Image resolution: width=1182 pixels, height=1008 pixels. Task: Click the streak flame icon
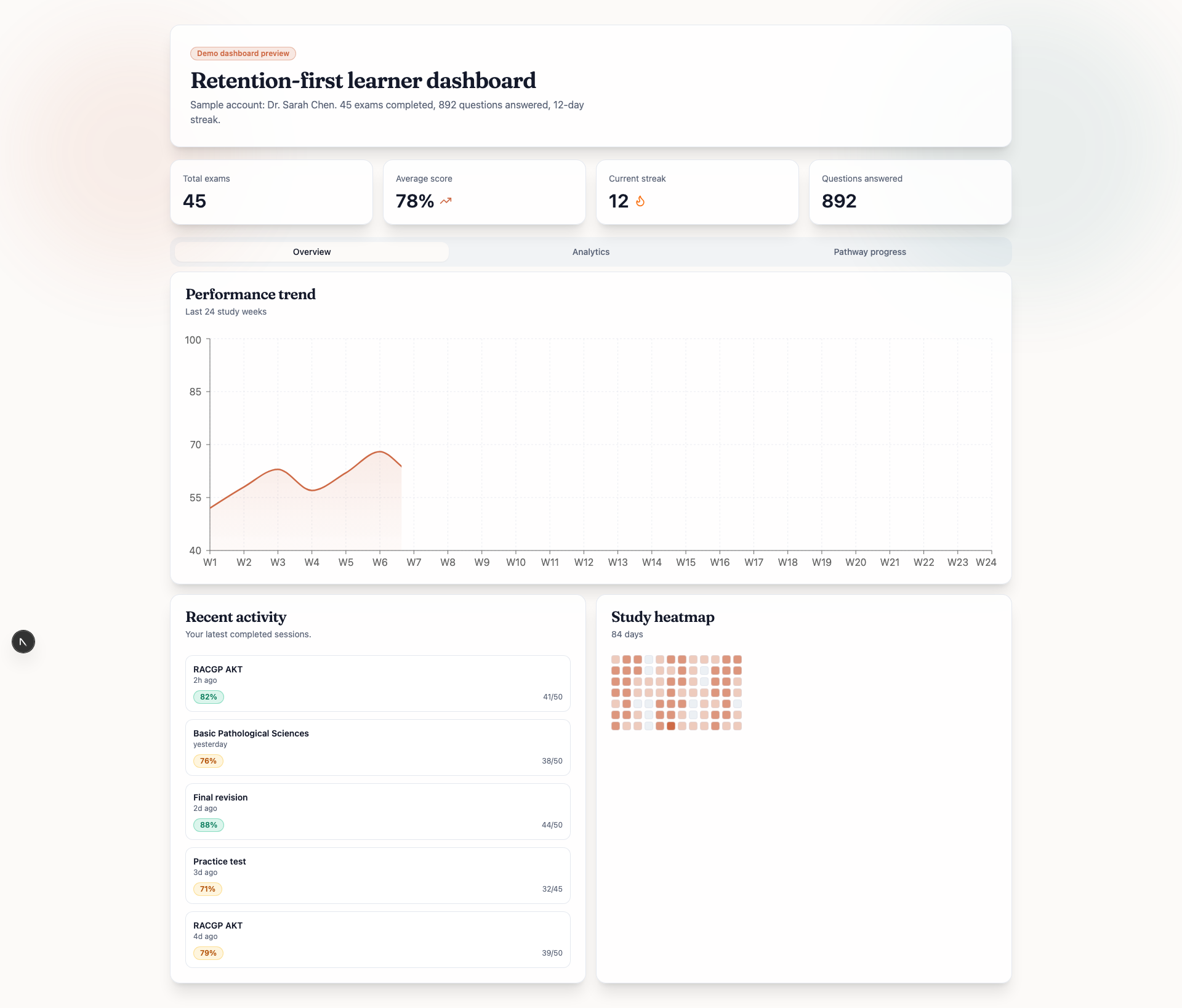click(x=640, y=201)
